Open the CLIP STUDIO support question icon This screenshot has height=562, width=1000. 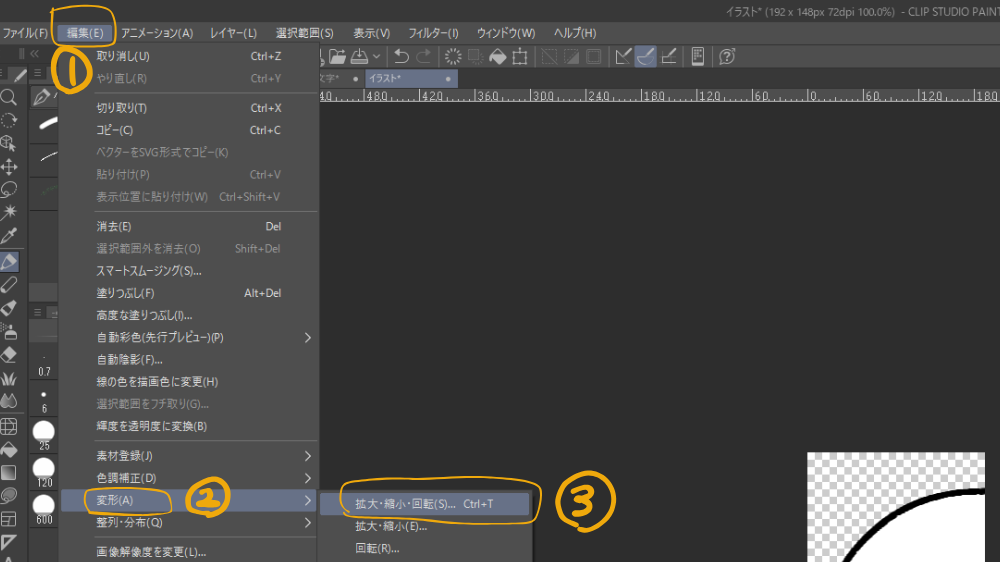(727, 57)
